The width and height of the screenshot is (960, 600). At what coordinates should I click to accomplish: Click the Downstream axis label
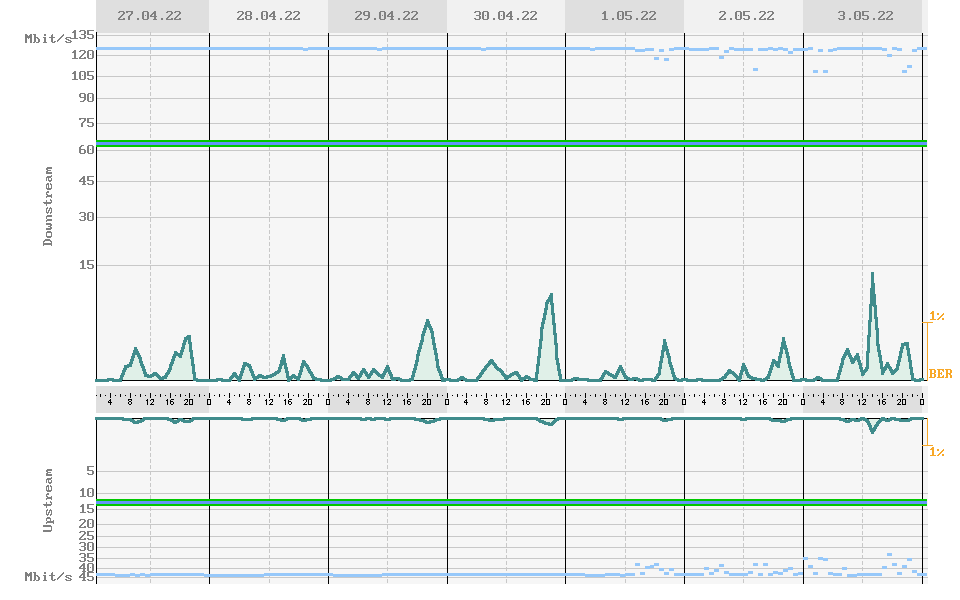(48, 206)
